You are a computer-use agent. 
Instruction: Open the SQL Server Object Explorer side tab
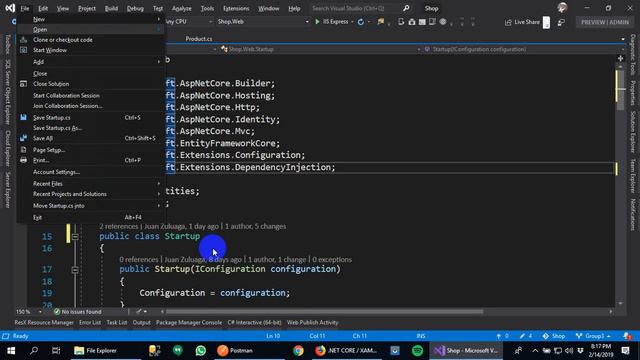pos(7,92)
